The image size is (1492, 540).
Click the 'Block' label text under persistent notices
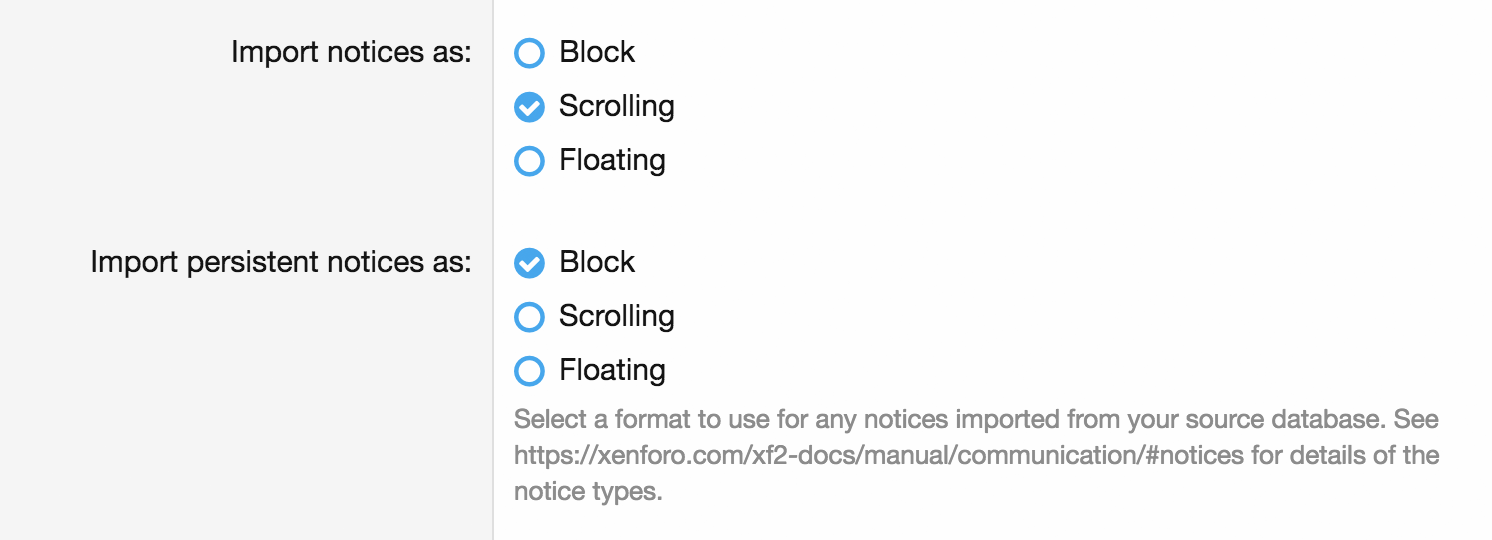point(597,262)
